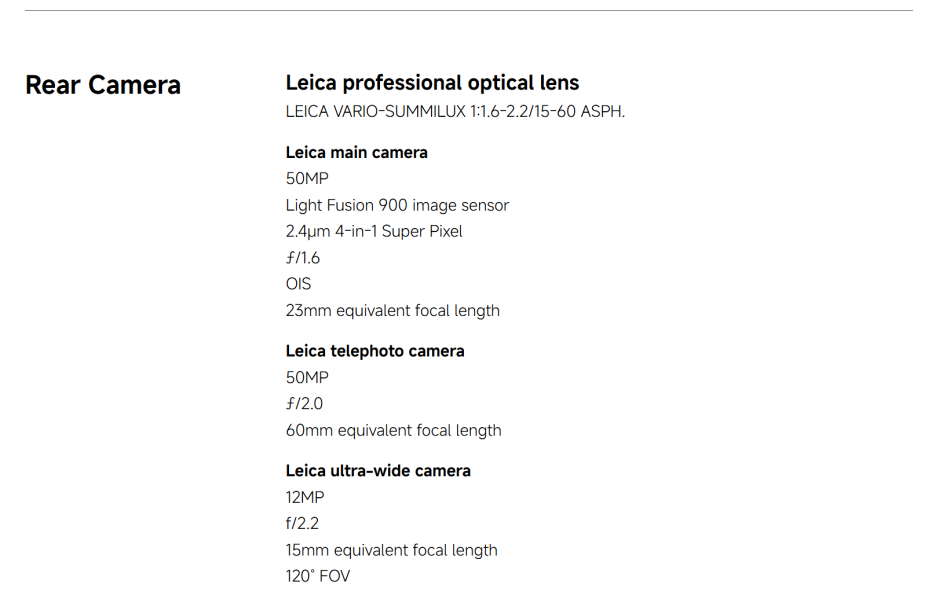950x592 pixels.
Task: Click the 2.4μm 4-in-1 Super Pixel text
Action: click(374, 231)
